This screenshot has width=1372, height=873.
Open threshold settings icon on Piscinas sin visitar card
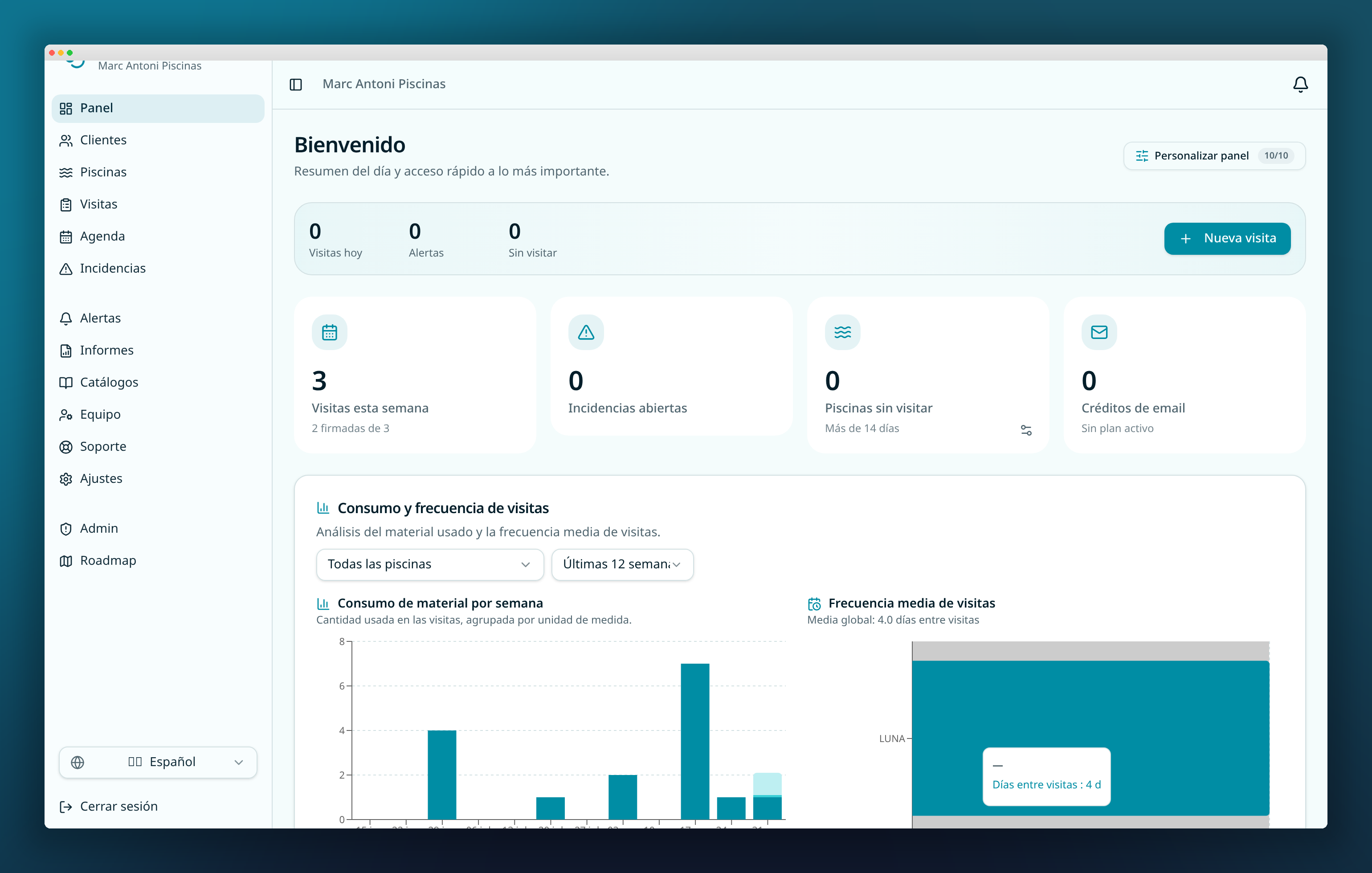click(1026, 430)
